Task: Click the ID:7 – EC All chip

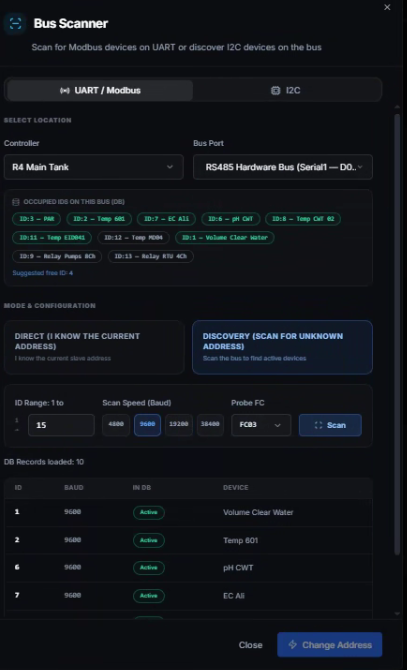Action: click(x=166, y=219)
